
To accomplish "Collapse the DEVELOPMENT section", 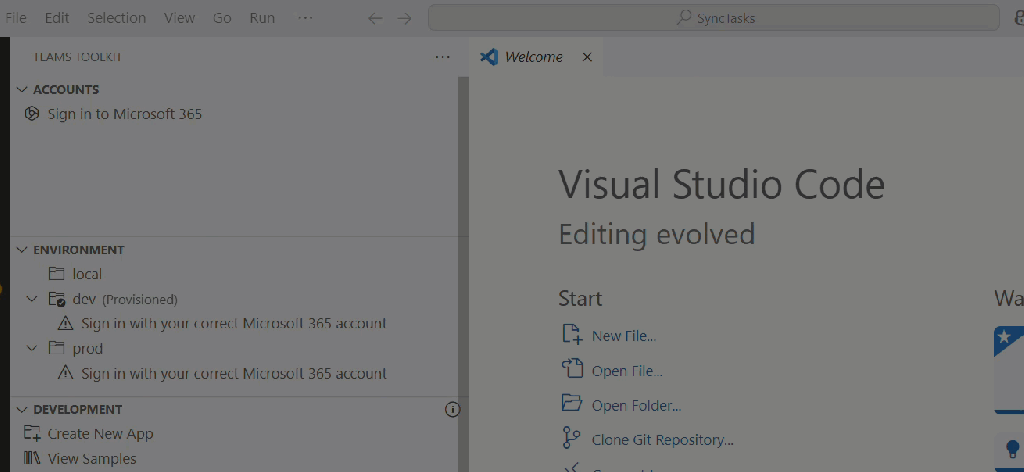I will pos(22,409).
